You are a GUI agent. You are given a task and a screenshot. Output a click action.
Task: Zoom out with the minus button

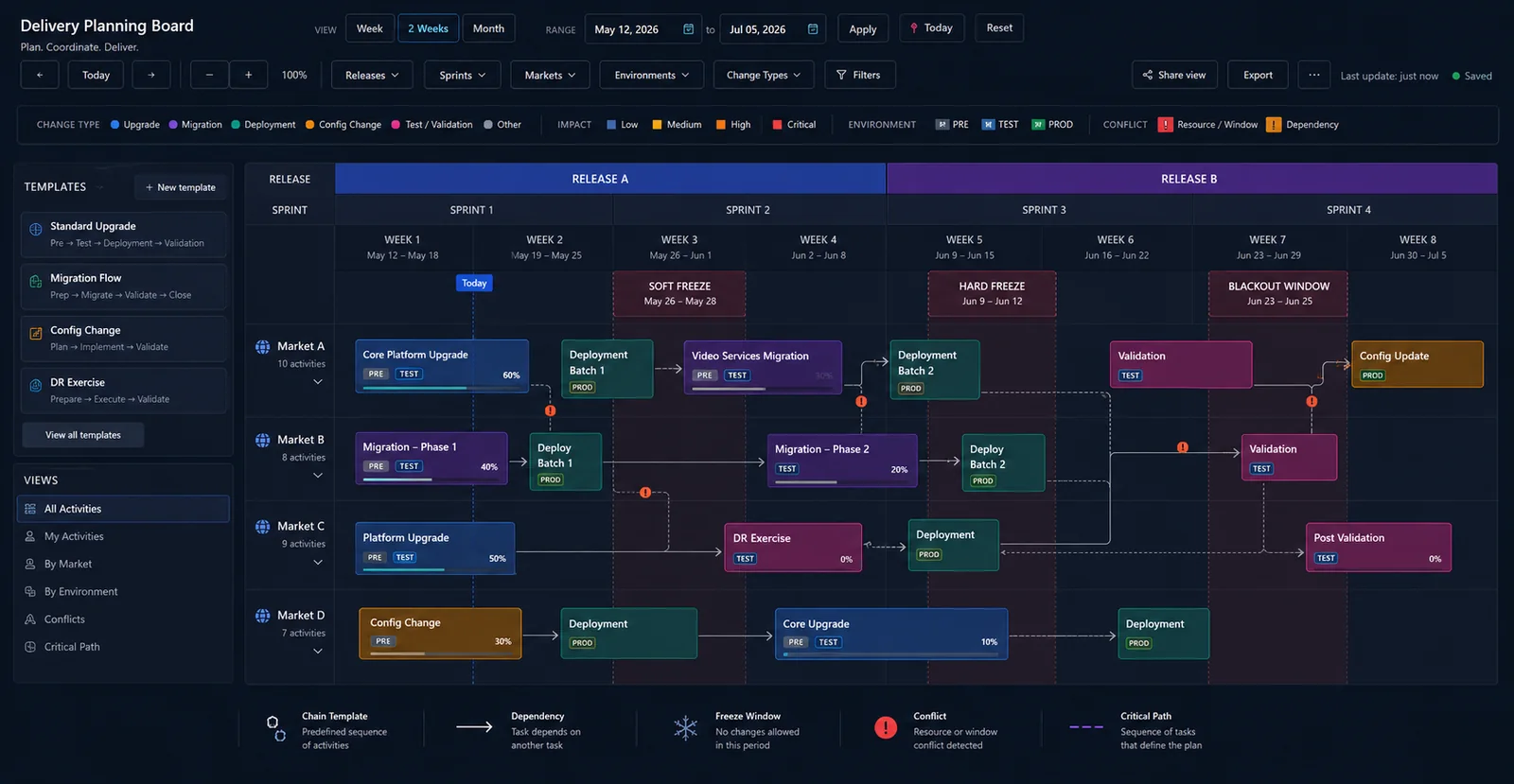click(209, 75)
